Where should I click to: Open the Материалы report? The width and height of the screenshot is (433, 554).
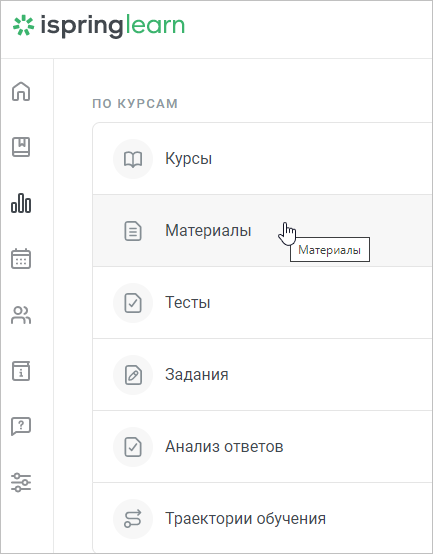262,231
